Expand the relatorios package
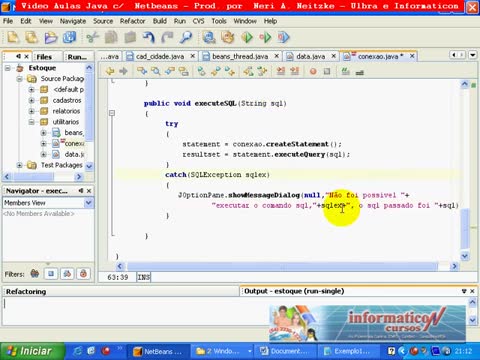 (31, 111)
